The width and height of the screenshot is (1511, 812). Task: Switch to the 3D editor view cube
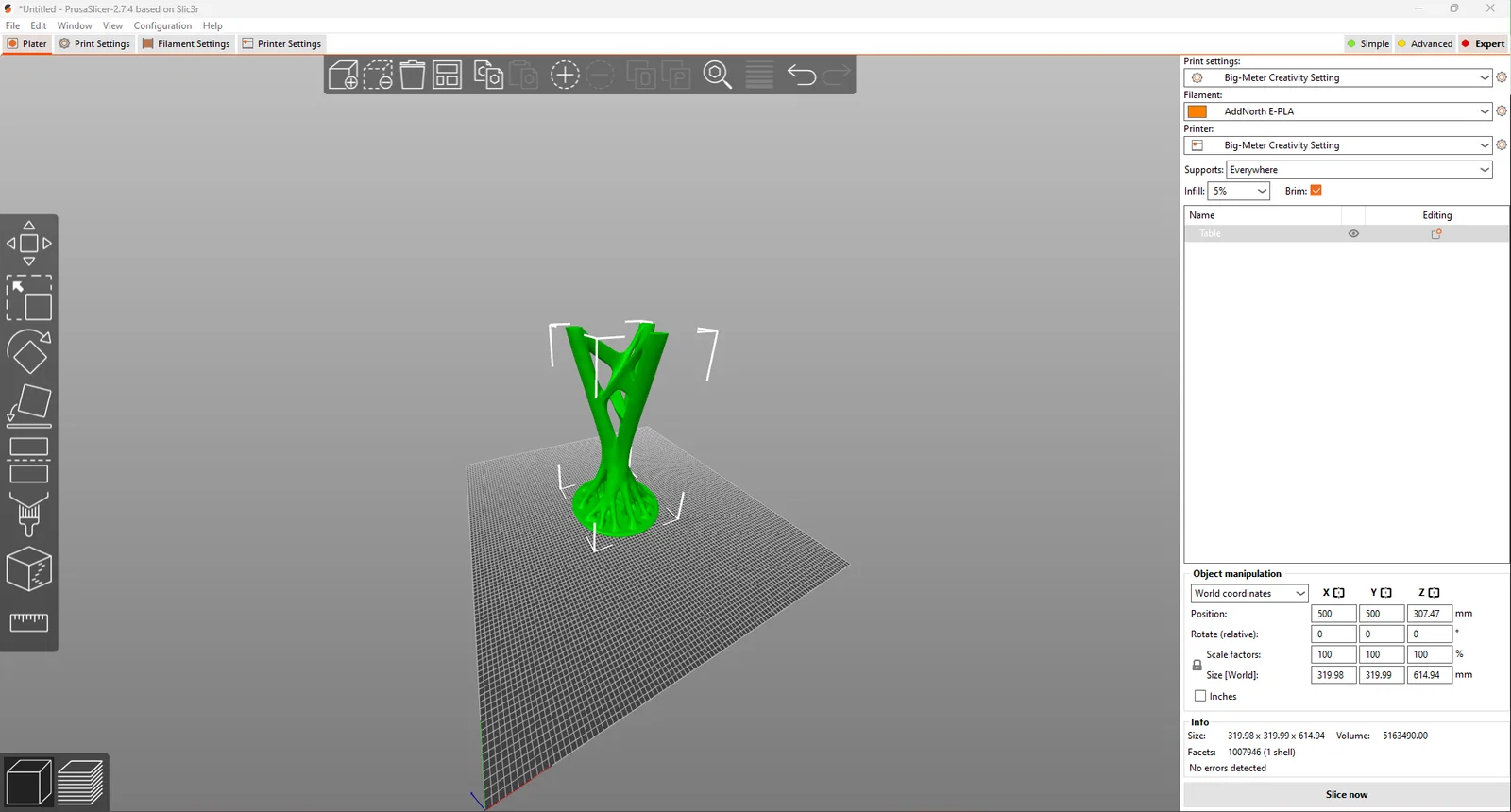click(x=28, y=783)
